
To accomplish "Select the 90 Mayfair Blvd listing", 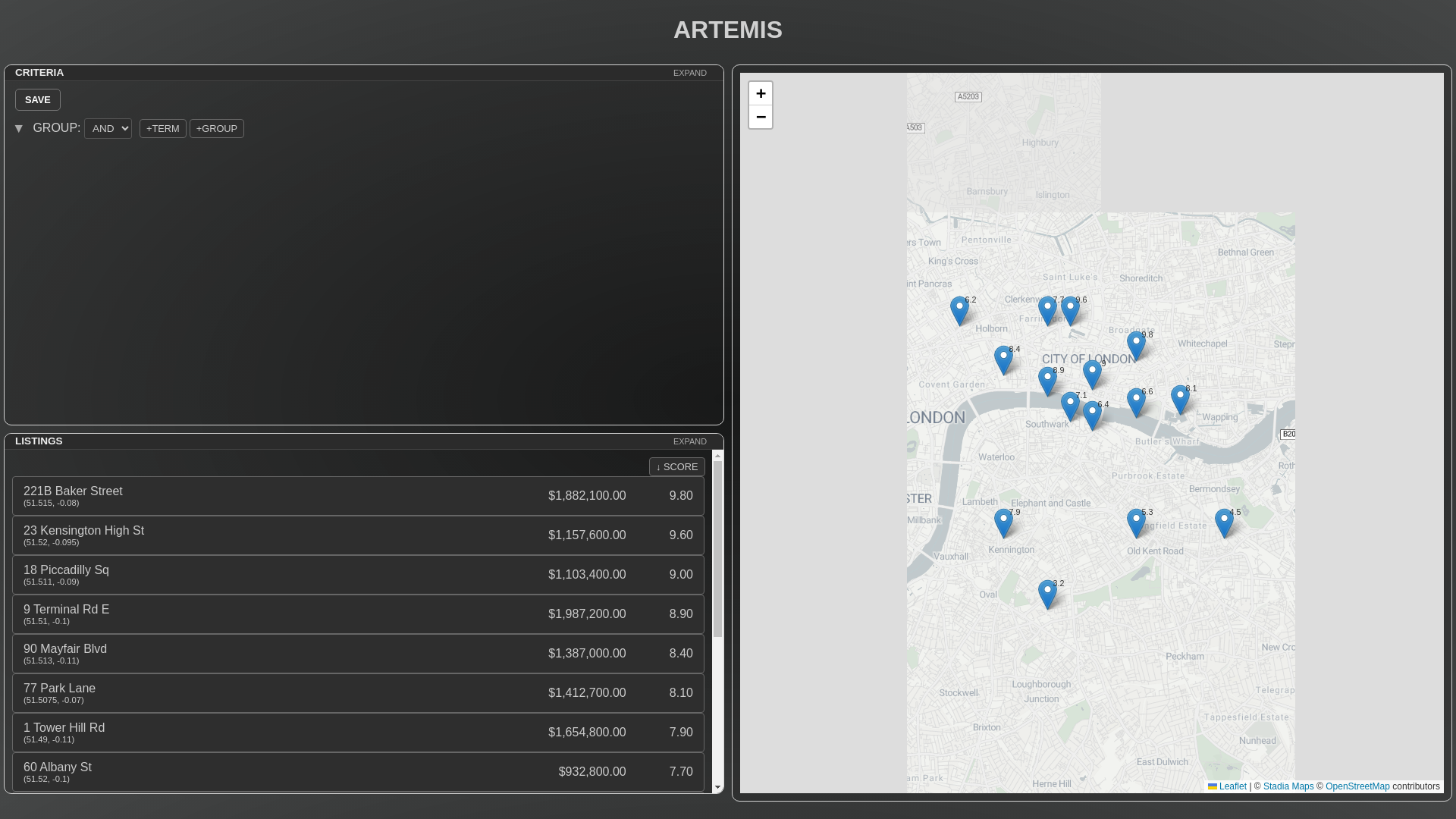I will [x=358, y=654].
